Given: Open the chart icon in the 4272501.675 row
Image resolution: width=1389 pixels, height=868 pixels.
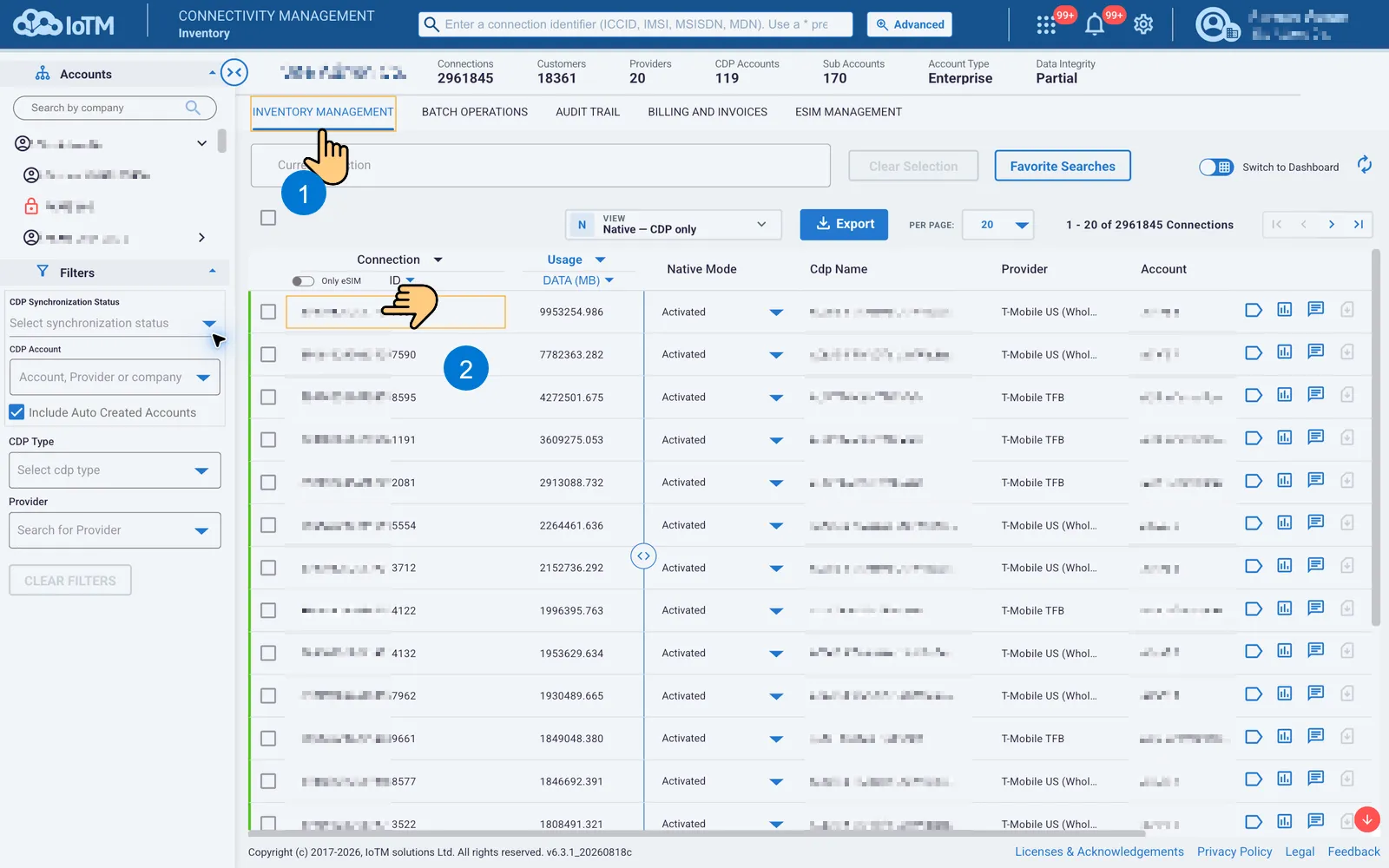Looking at the screenshot, I should coord(1285,394).
